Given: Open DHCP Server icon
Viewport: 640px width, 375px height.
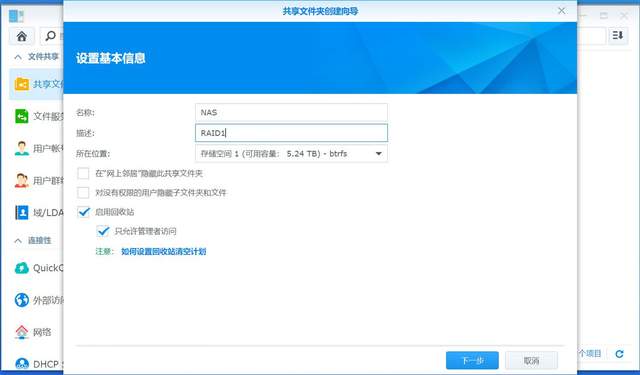Looking at the screenshot, I should [x=22, y=364].
